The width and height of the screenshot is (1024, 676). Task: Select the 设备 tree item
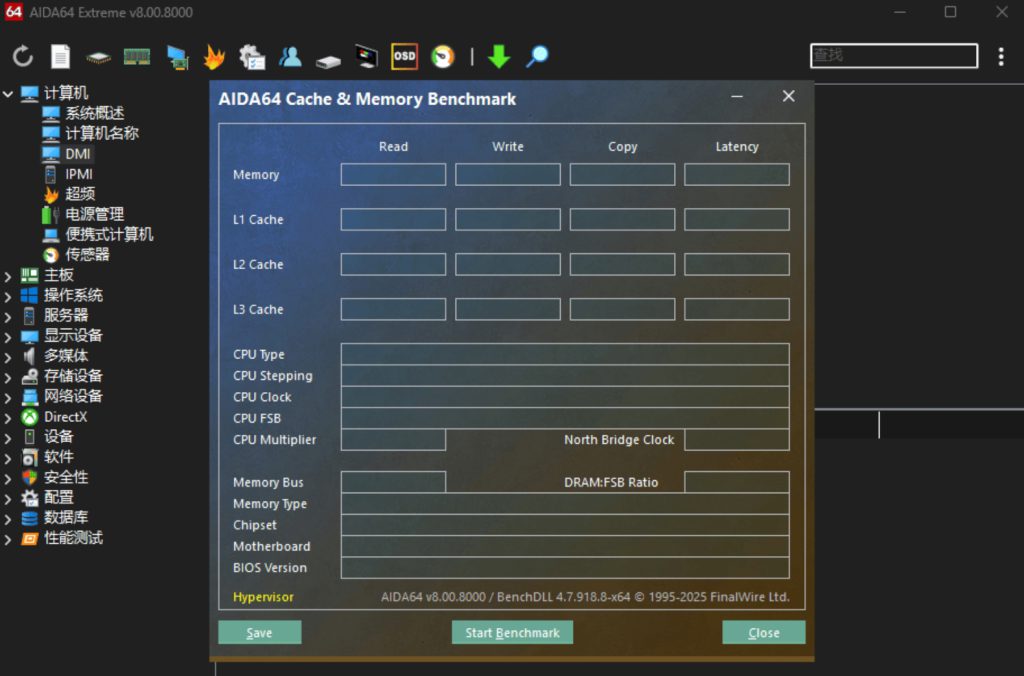[x=58, y=436]
